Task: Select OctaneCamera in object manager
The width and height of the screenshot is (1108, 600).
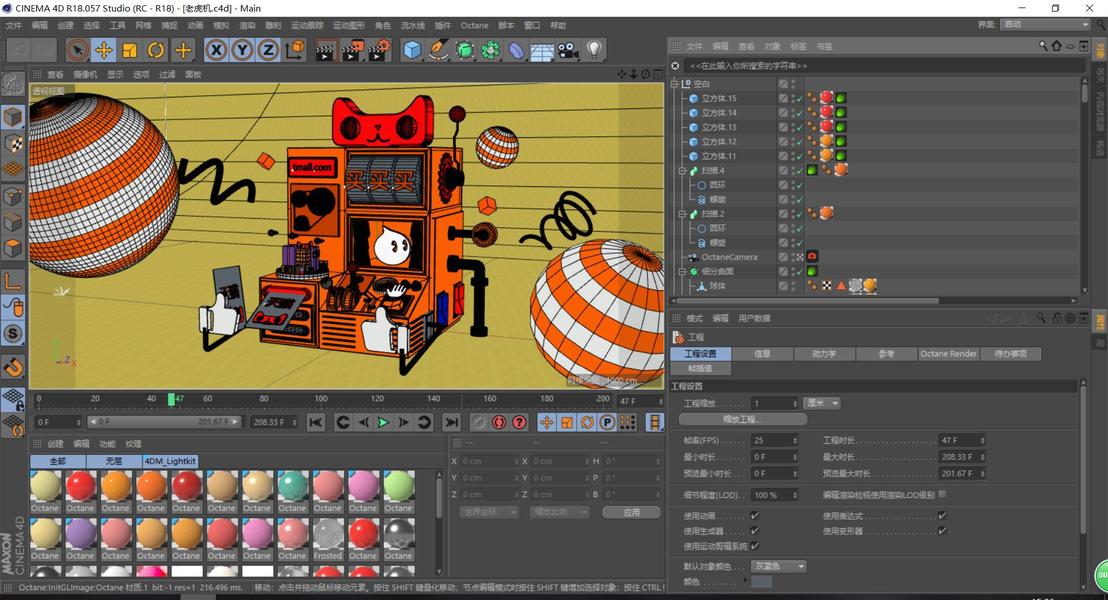Action: 729,257
